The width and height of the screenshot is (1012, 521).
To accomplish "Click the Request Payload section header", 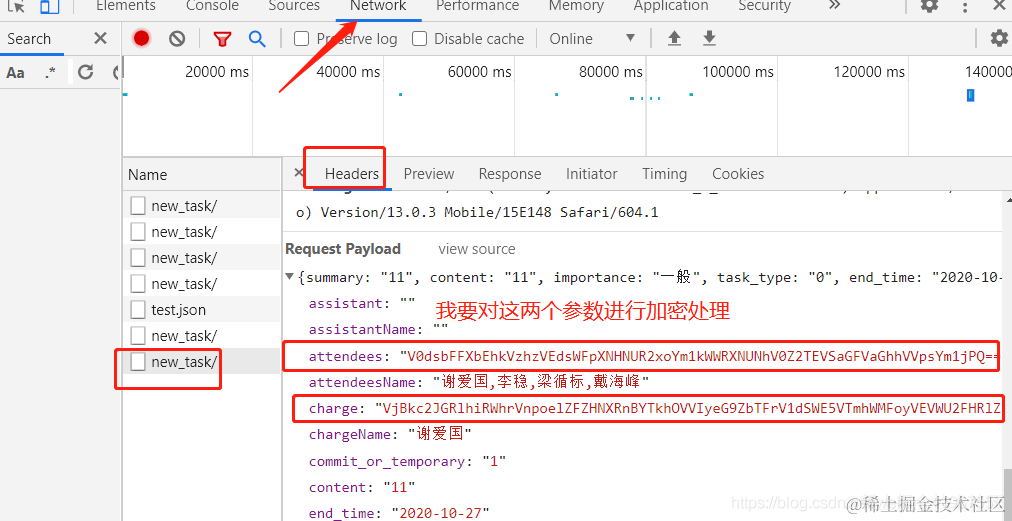I will 343,249.
